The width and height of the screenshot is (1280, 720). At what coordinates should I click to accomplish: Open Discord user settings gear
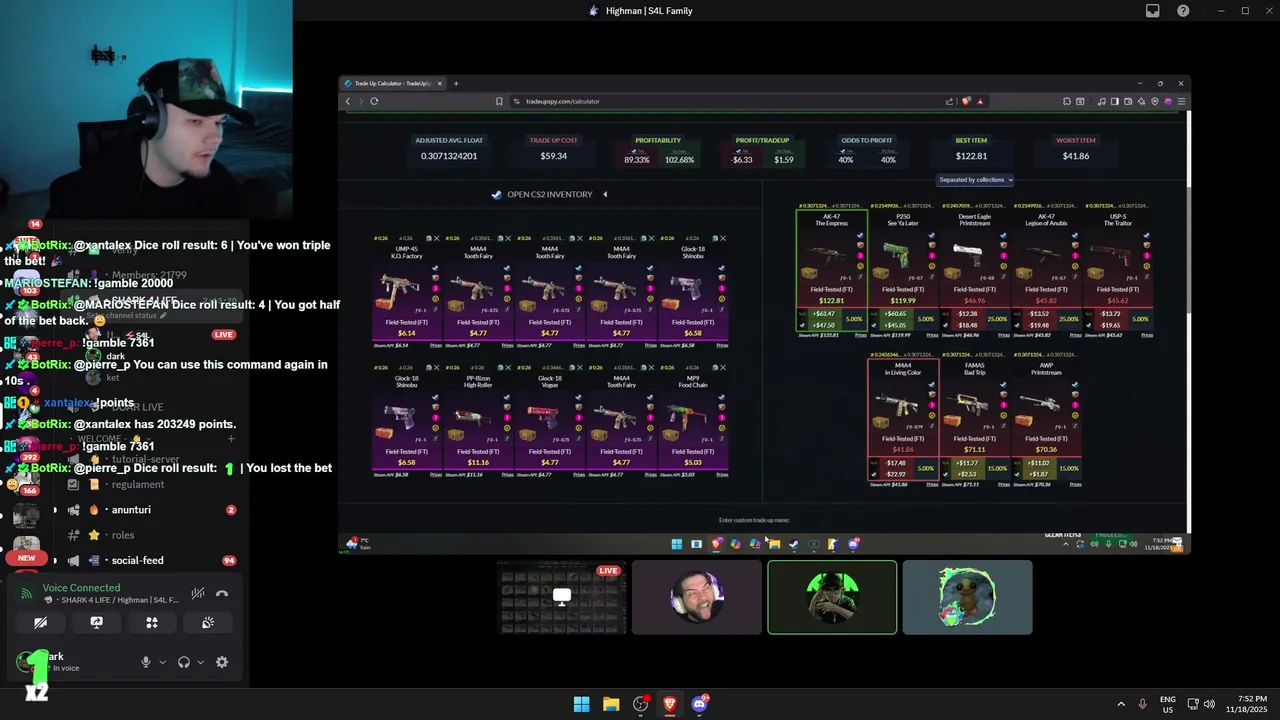click(x=222, y=662)
